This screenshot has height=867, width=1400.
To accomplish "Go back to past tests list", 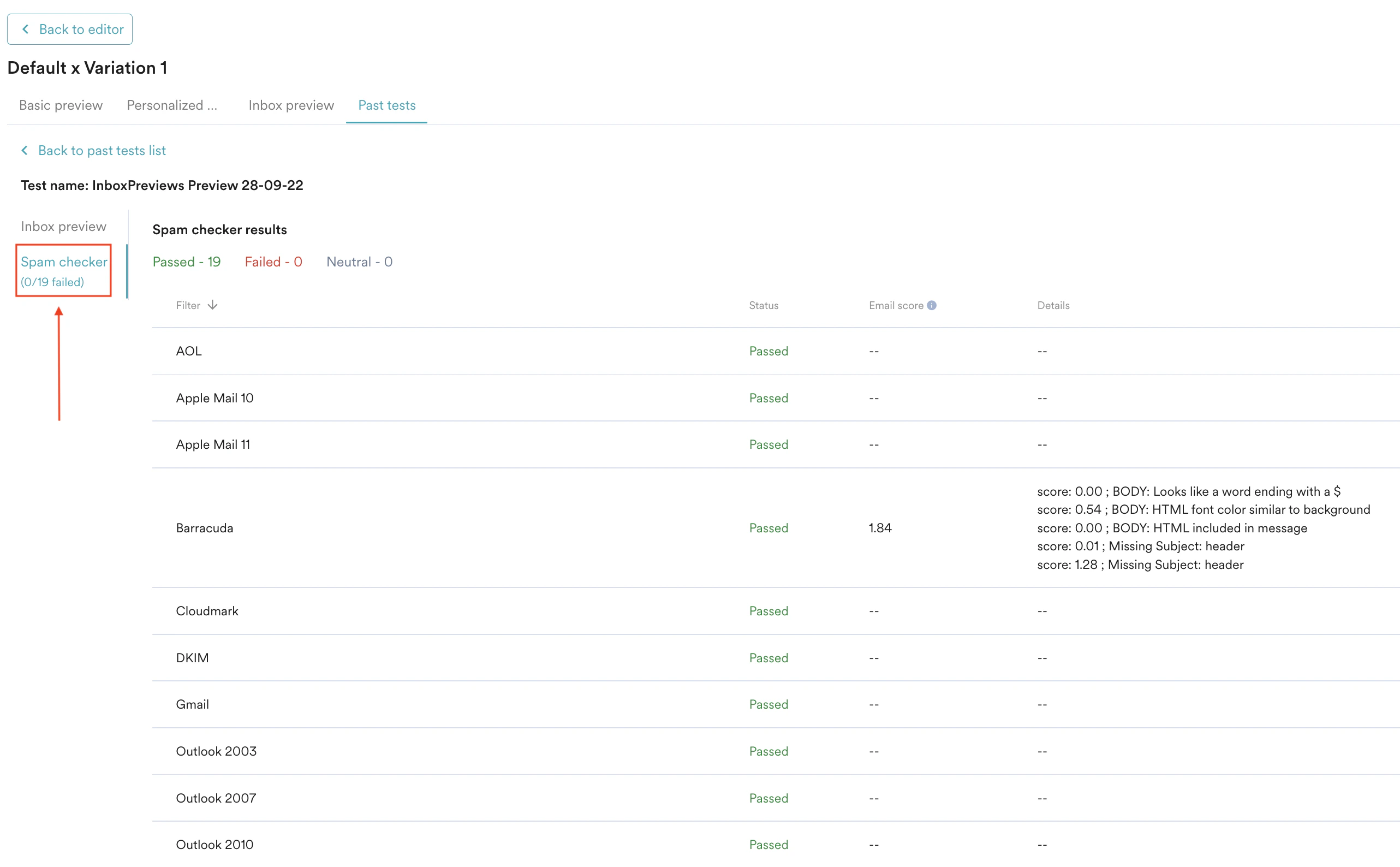I will point(102,150).
